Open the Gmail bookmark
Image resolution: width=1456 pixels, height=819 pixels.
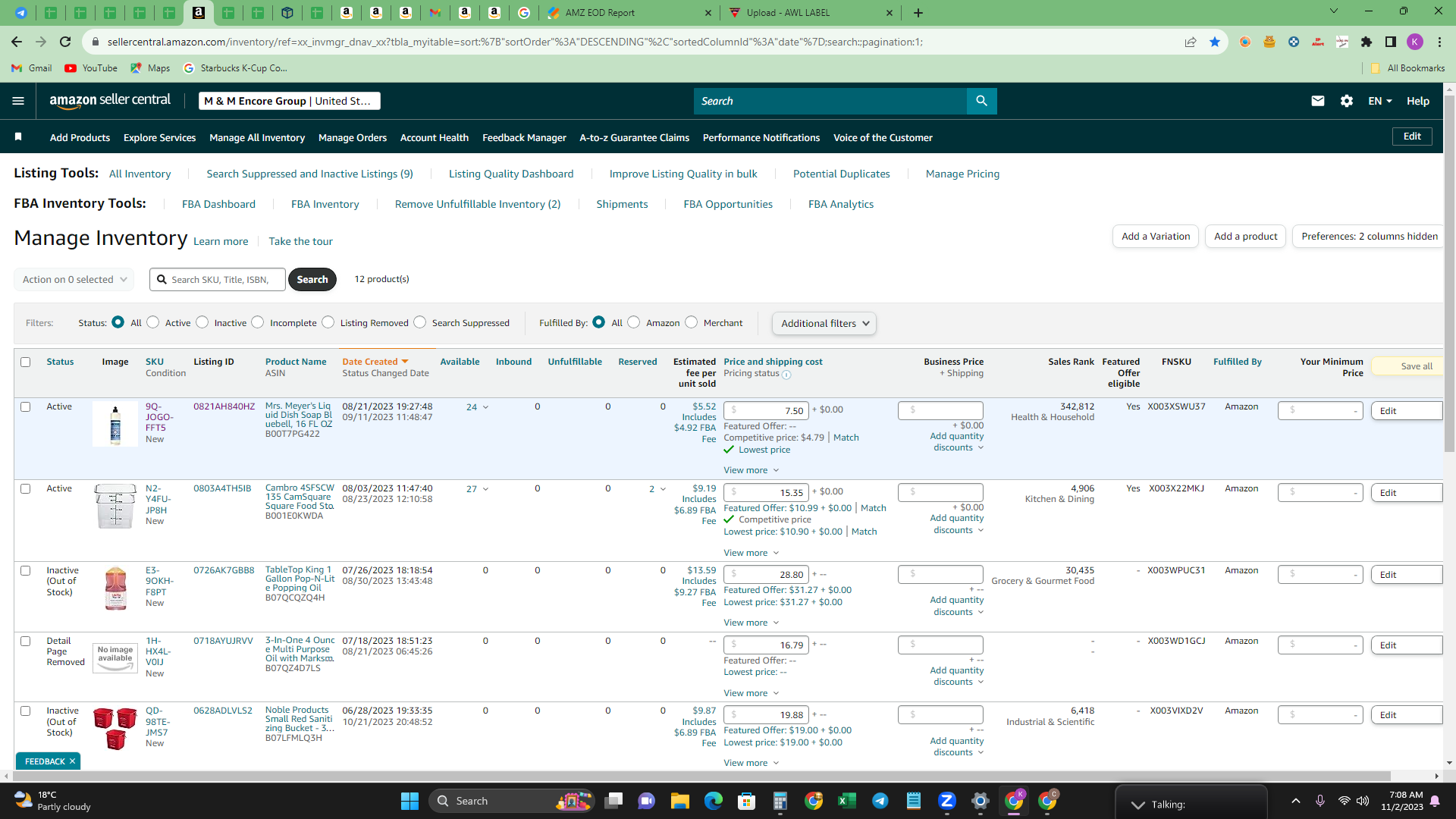[x=32, y=68]
